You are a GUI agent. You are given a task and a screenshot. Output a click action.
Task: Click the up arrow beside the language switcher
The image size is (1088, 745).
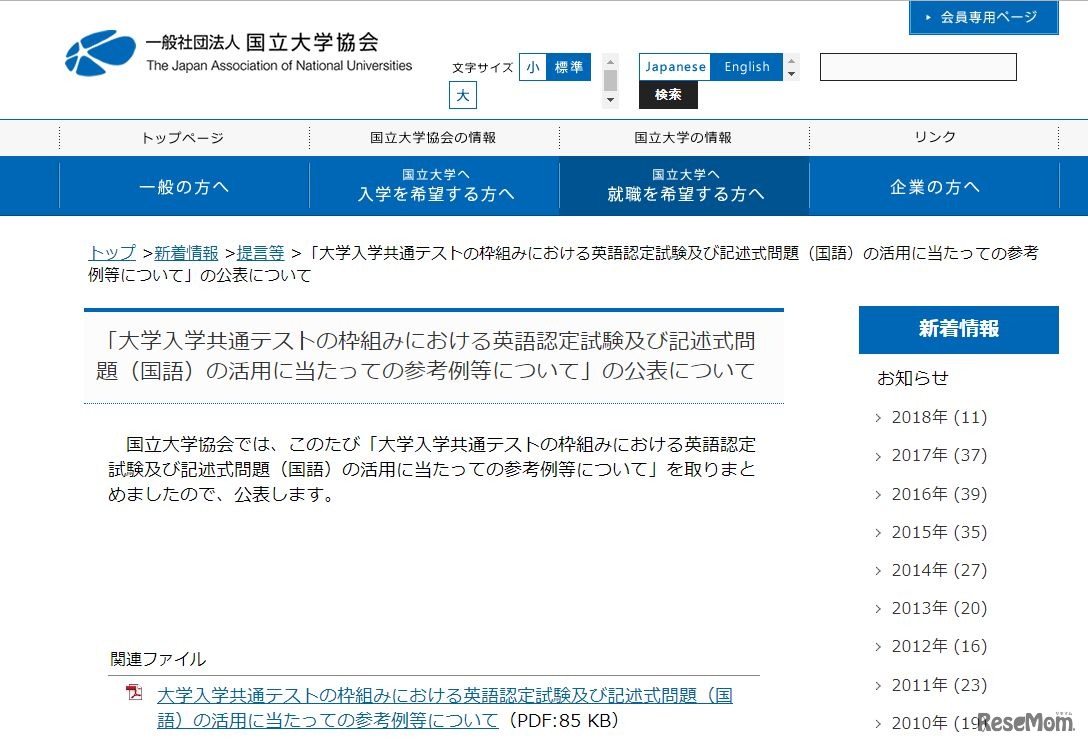[790, 61]
